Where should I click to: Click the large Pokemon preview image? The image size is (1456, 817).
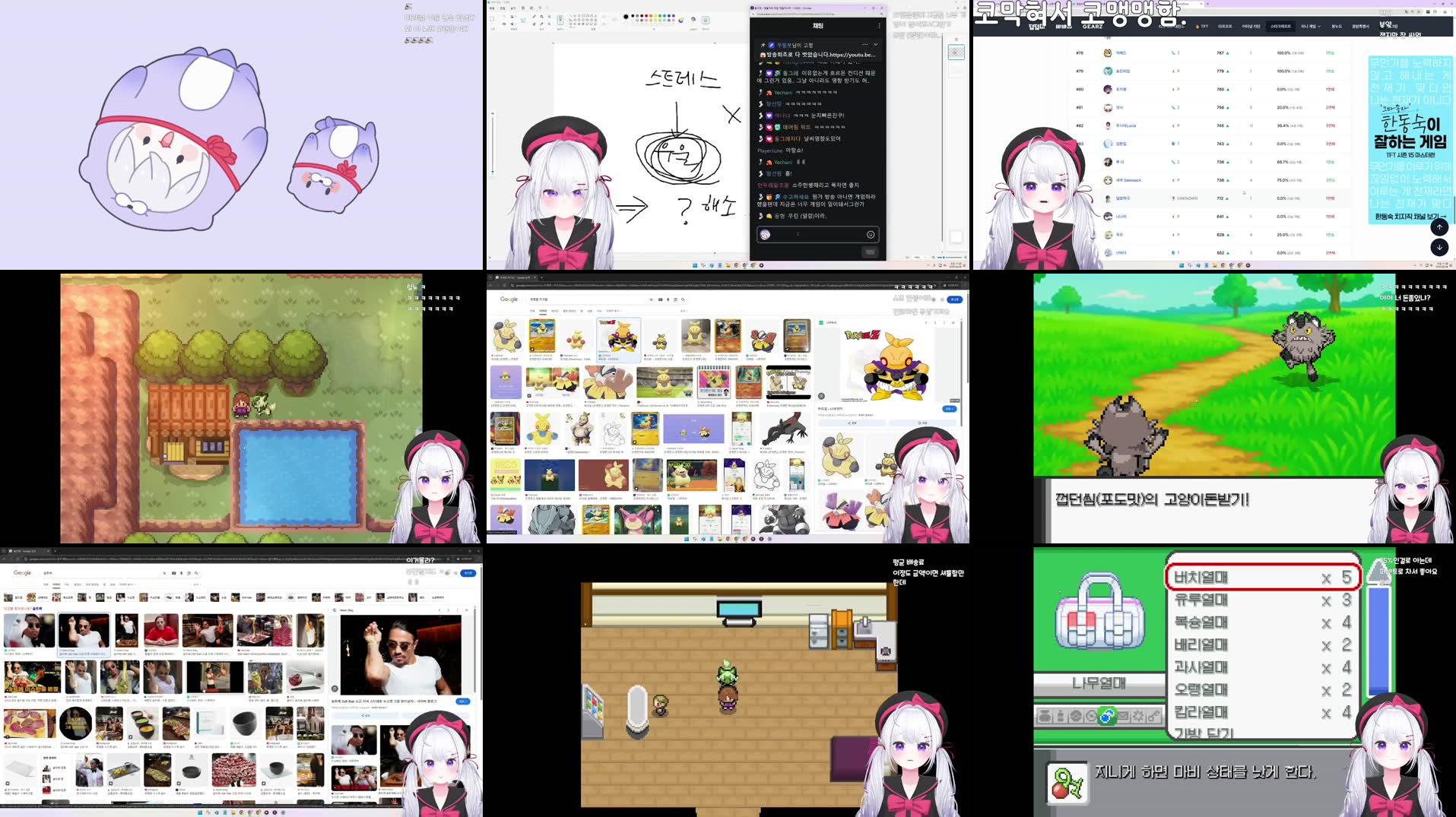coord(888,365)
